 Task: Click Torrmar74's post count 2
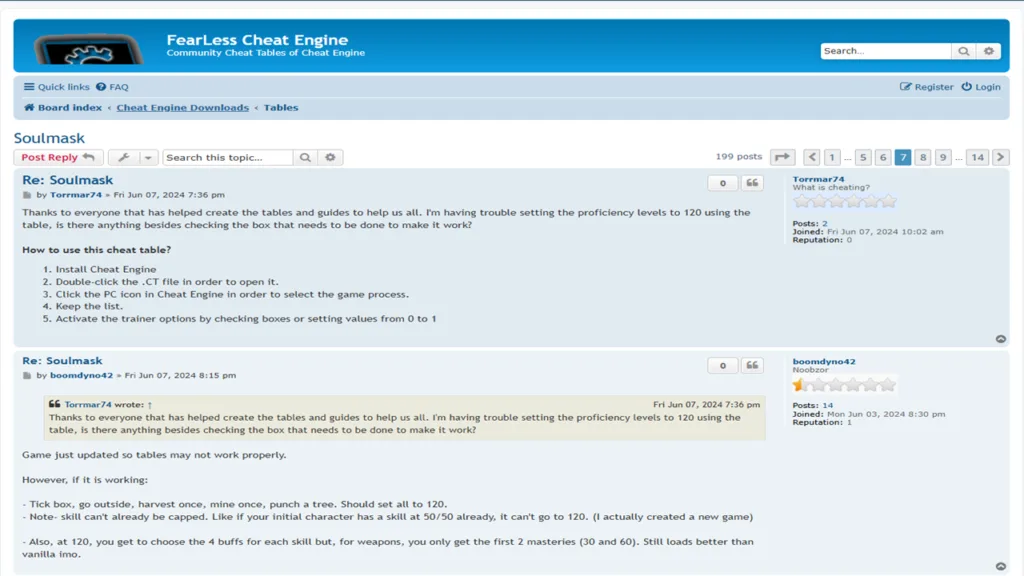825,223
